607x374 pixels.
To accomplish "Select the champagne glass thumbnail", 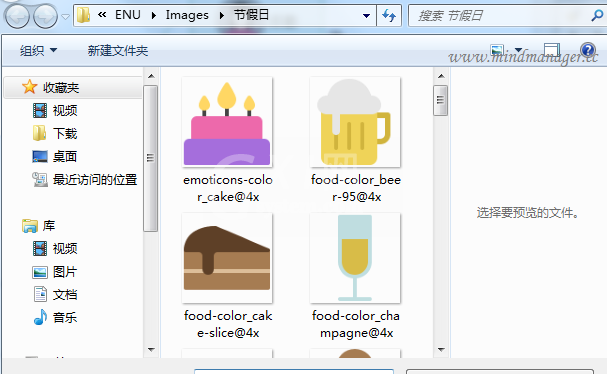I will [355, 258].
